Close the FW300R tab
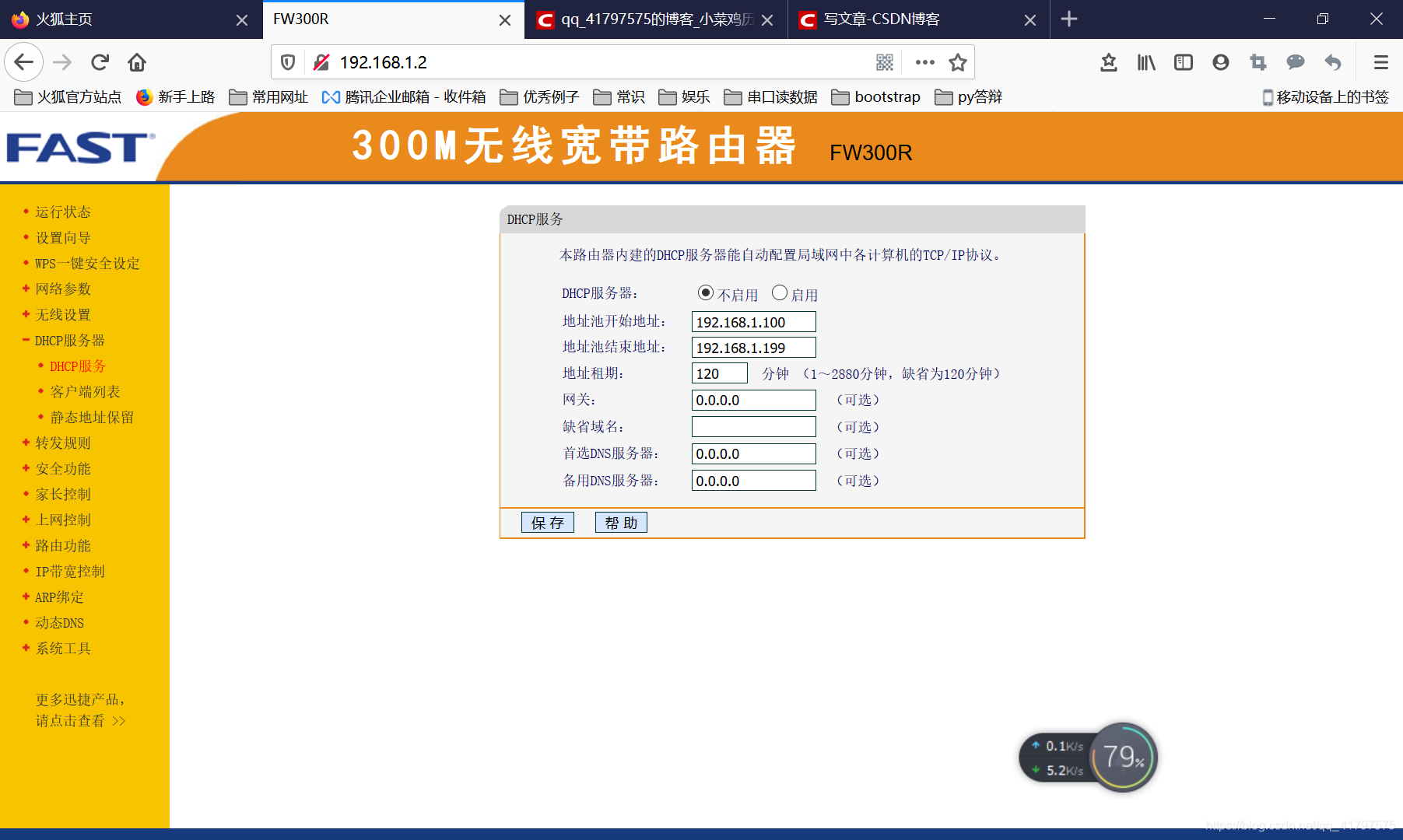This screenshot has width=1403, height=840. [505, 20]
